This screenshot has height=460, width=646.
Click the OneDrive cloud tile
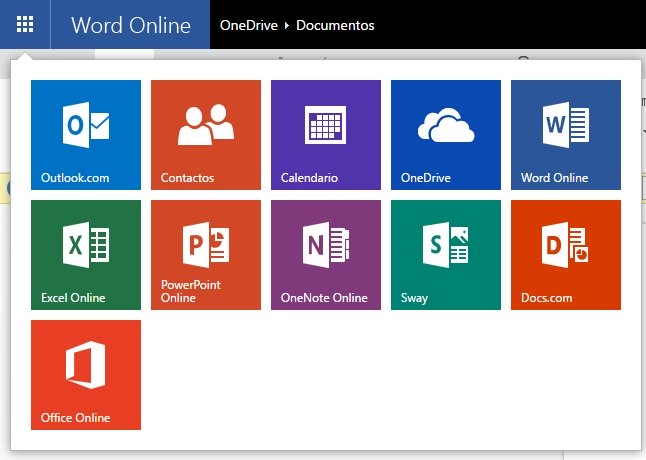click(446, 135)
